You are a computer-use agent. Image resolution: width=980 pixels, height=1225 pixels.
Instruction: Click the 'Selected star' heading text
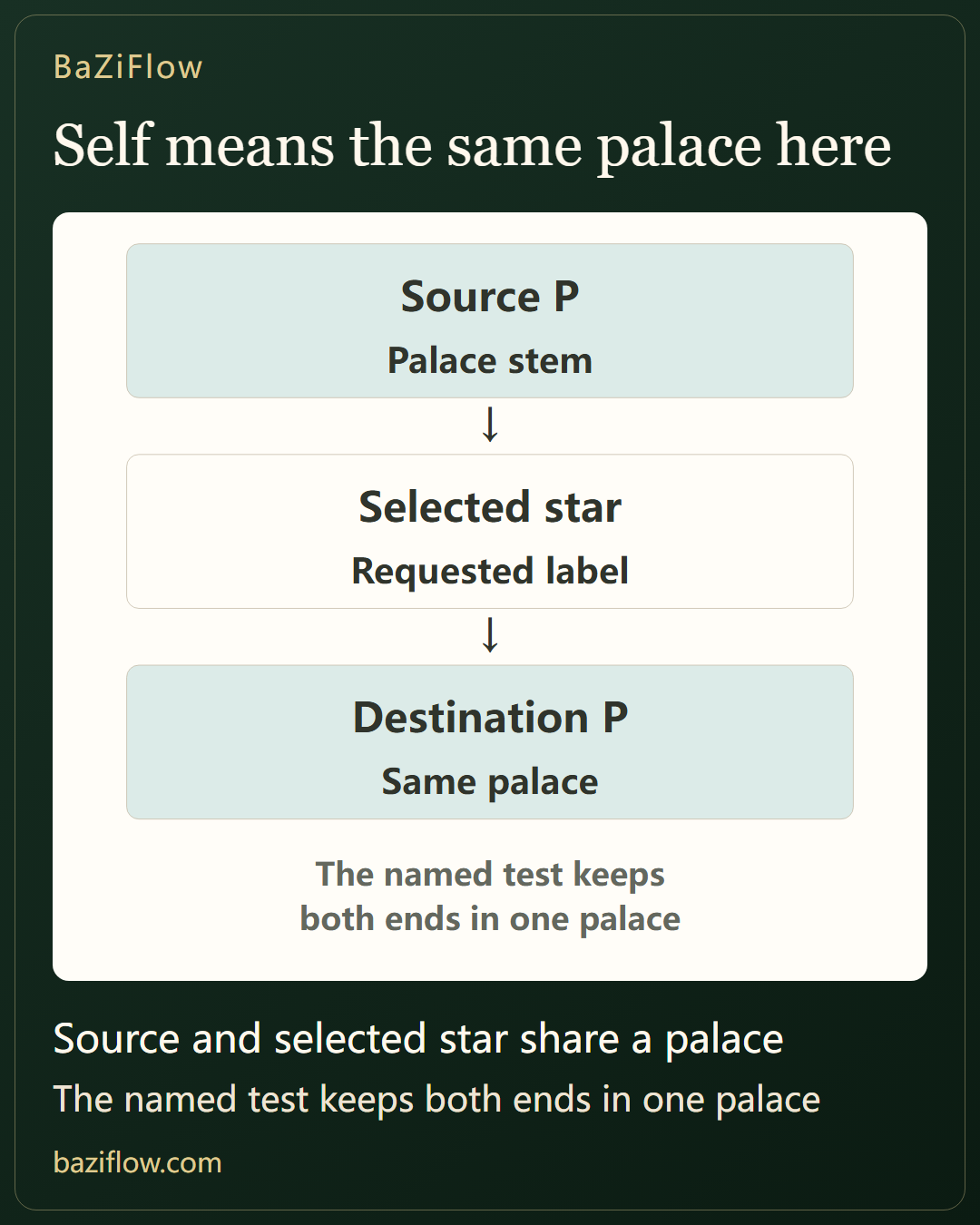490,507
